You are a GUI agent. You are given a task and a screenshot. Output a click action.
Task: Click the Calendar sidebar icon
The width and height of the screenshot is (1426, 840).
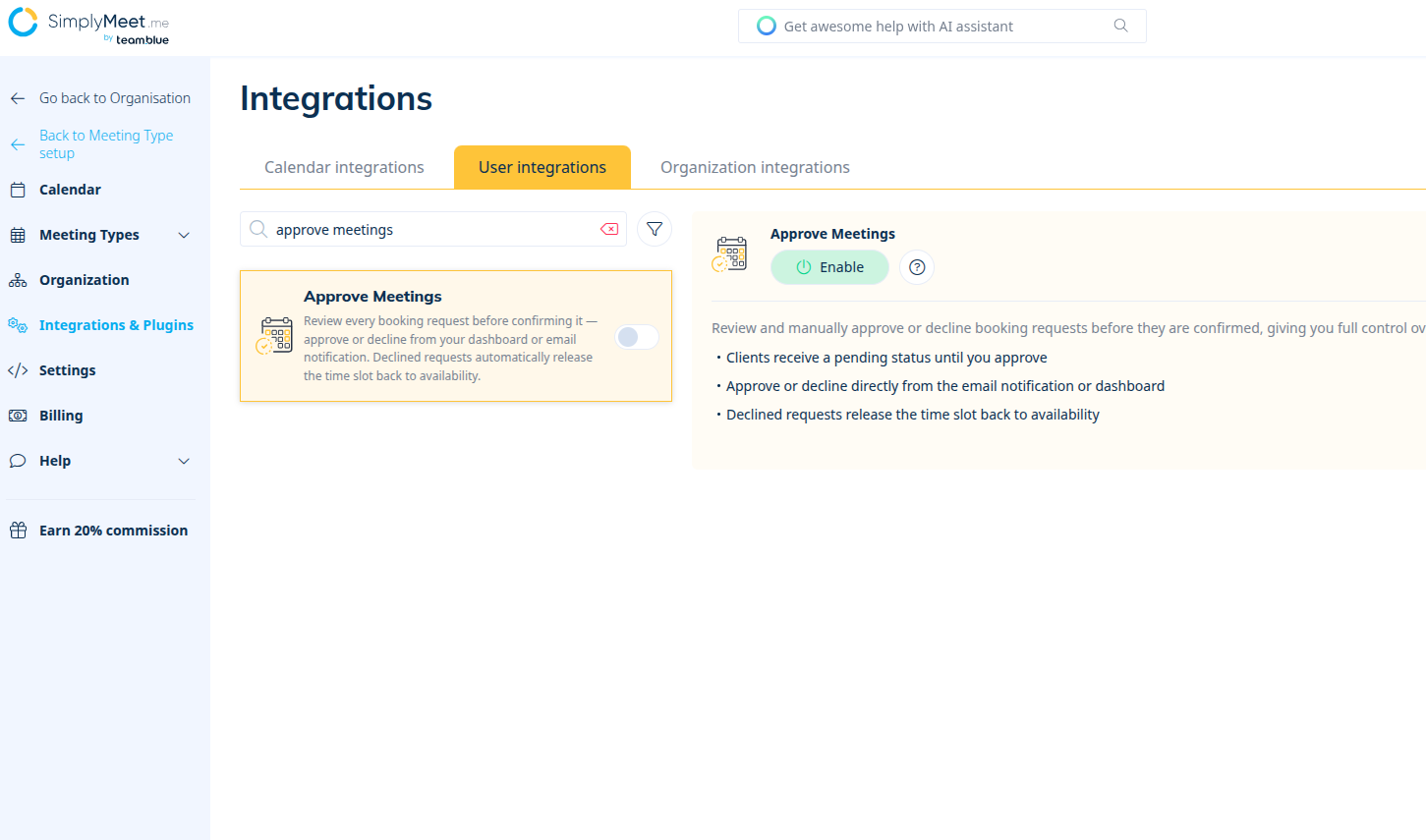point(18,190)
